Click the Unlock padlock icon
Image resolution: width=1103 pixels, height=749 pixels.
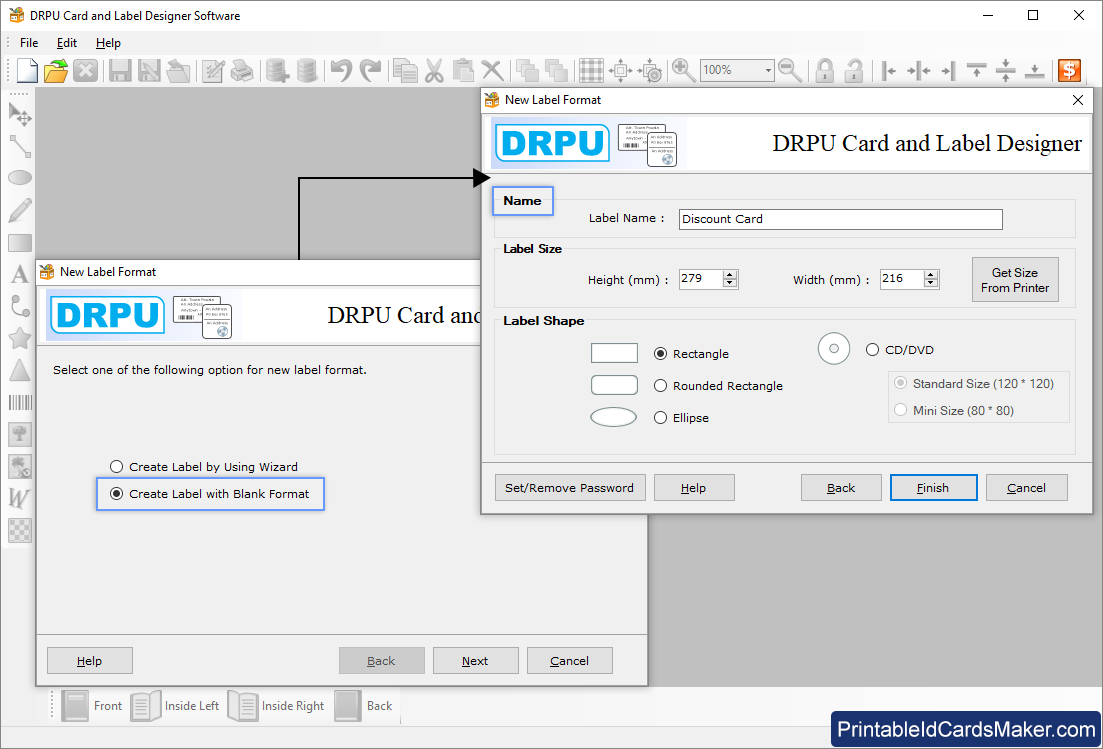tap(854, 70)
